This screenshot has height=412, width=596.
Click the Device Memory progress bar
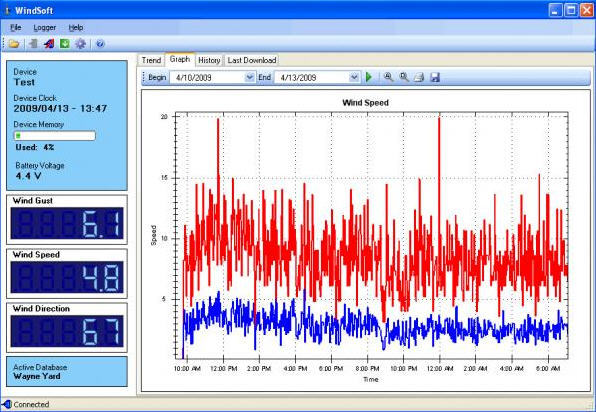(x=55, y=136)
